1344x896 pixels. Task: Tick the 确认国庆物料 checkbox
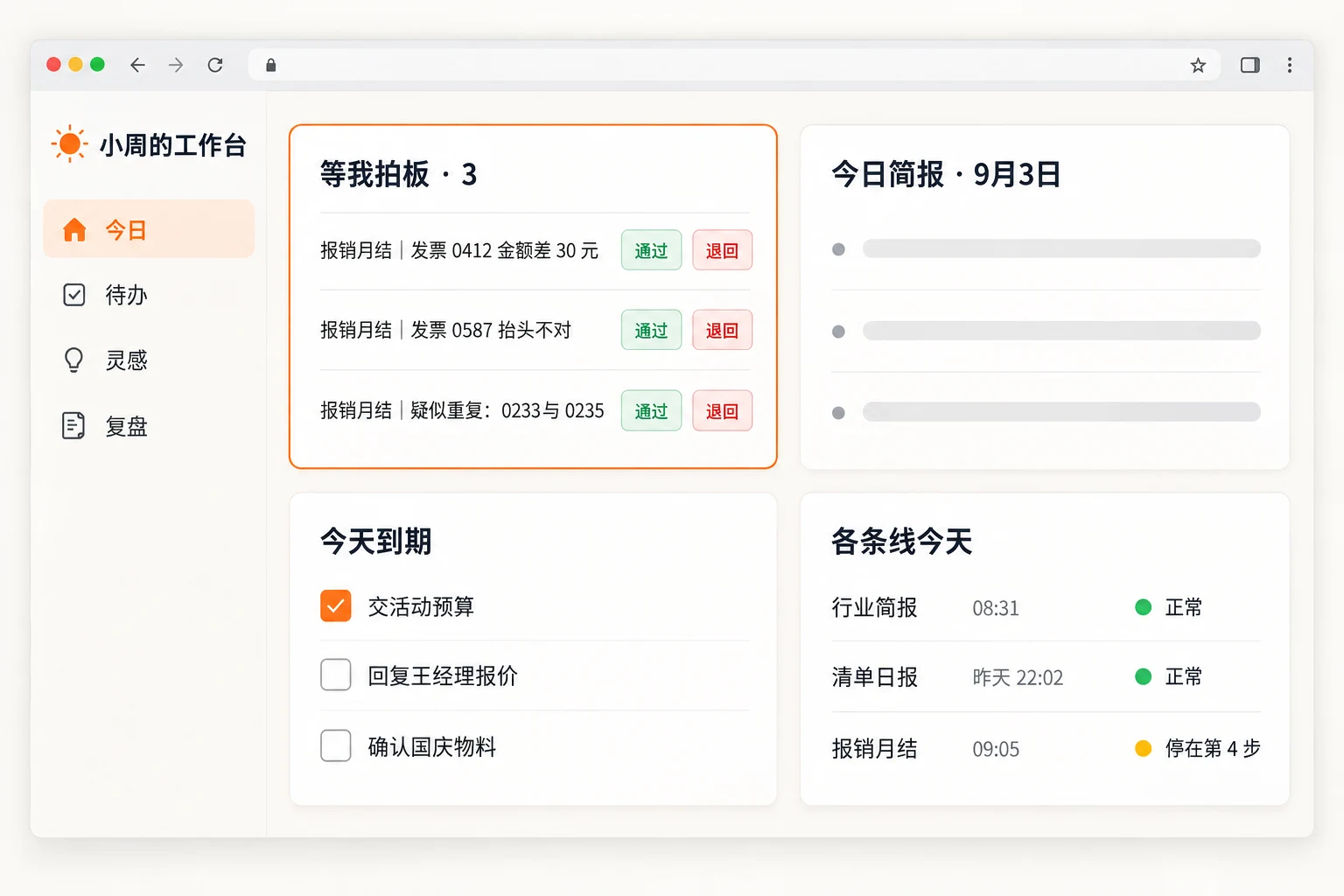pos(336,745)
